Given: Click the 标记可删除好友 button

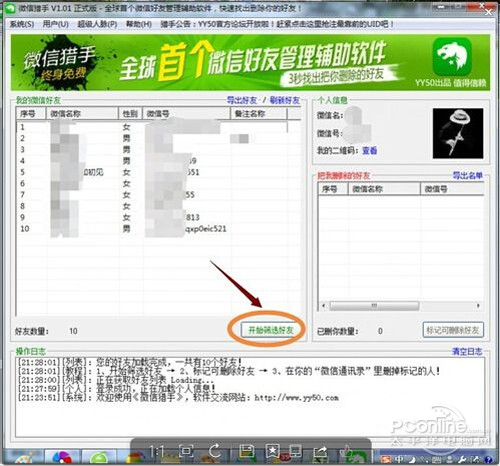Looking at the screenshot, I should coord(453,330).
